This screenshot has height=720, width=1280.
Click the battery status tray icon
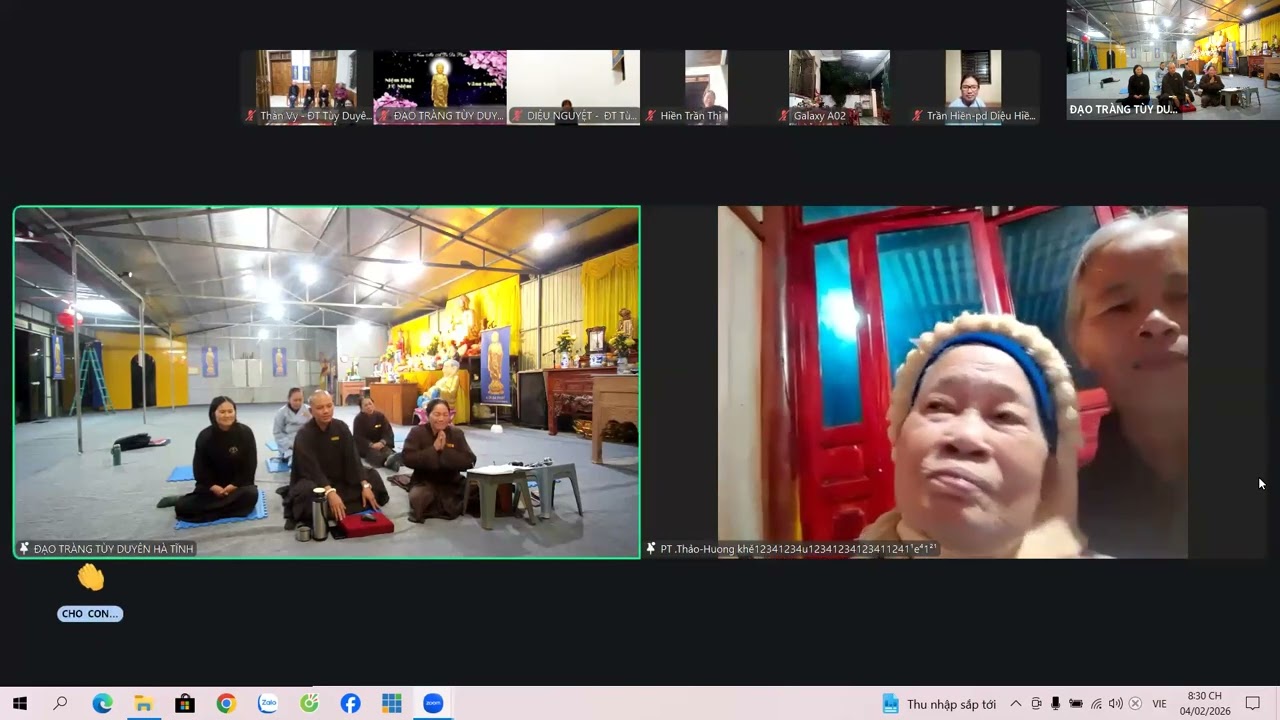coord(1076,704)
